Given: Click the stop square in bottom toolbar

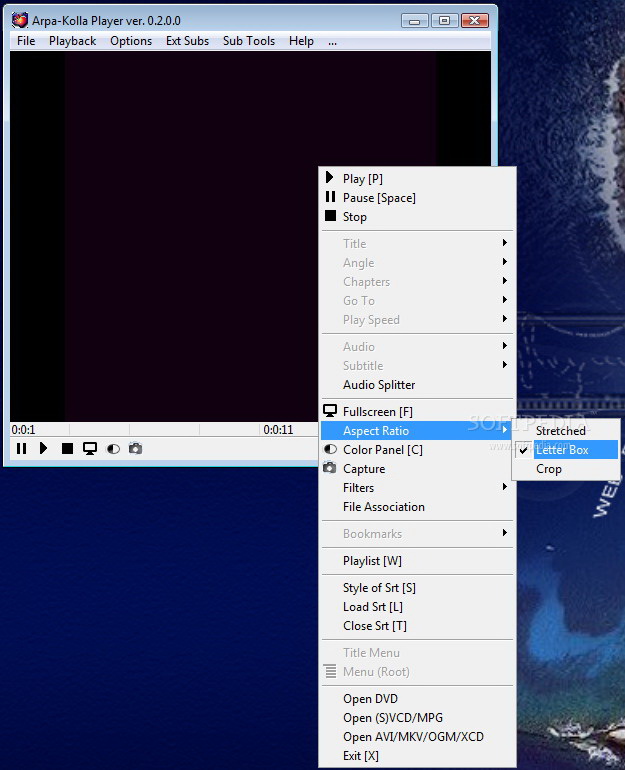Looking at the screenshot, I should point(67,449).
